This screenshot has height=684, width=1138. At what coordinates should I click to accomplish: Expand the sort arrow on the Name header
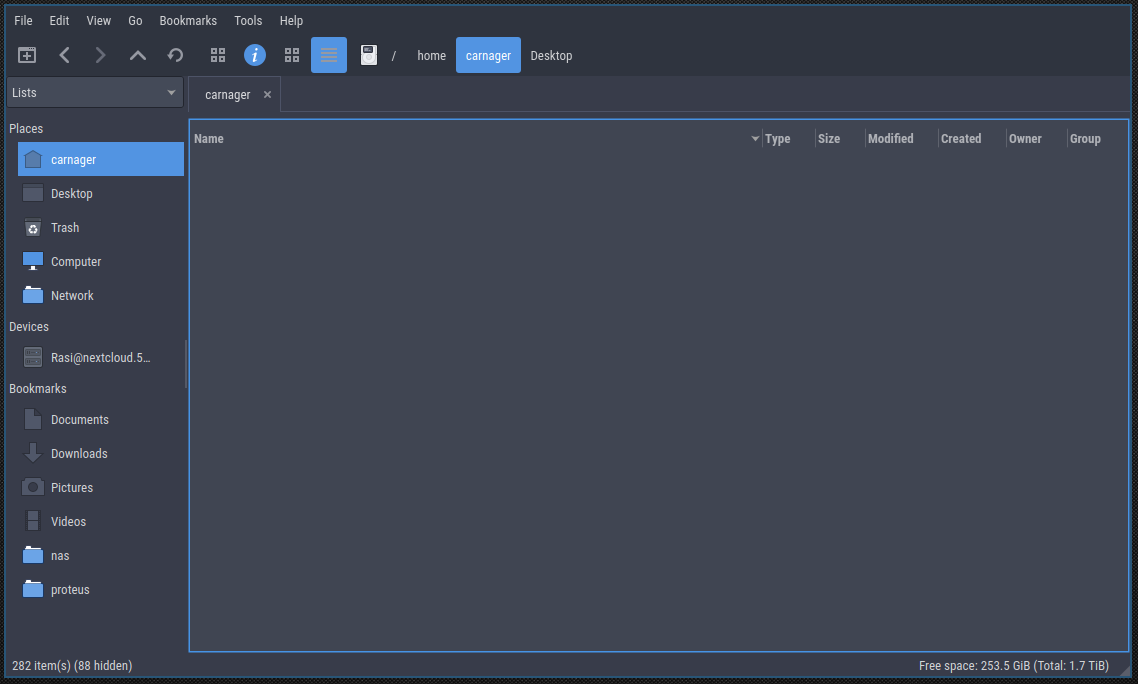point(756,138)
